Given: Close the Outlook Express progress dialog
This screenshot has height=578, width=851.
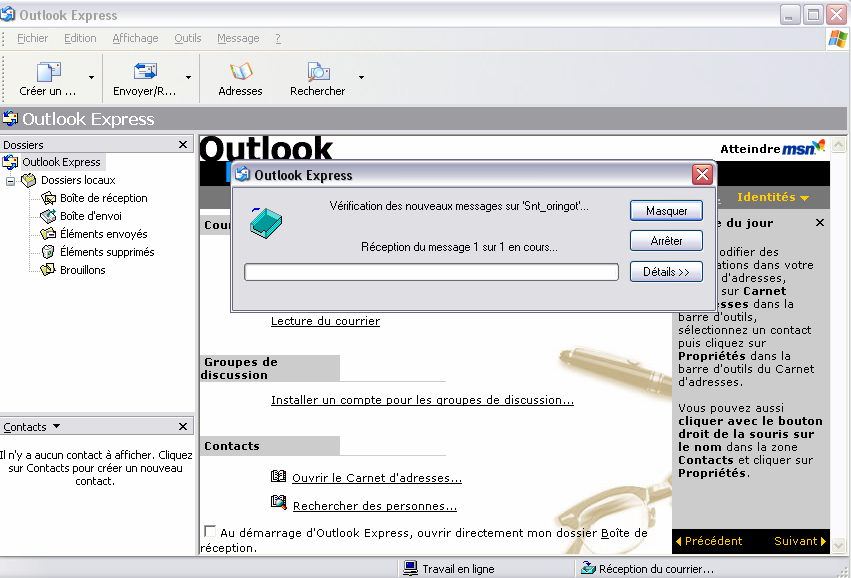Looking at the screenshot, I should (x=702, y=175).
